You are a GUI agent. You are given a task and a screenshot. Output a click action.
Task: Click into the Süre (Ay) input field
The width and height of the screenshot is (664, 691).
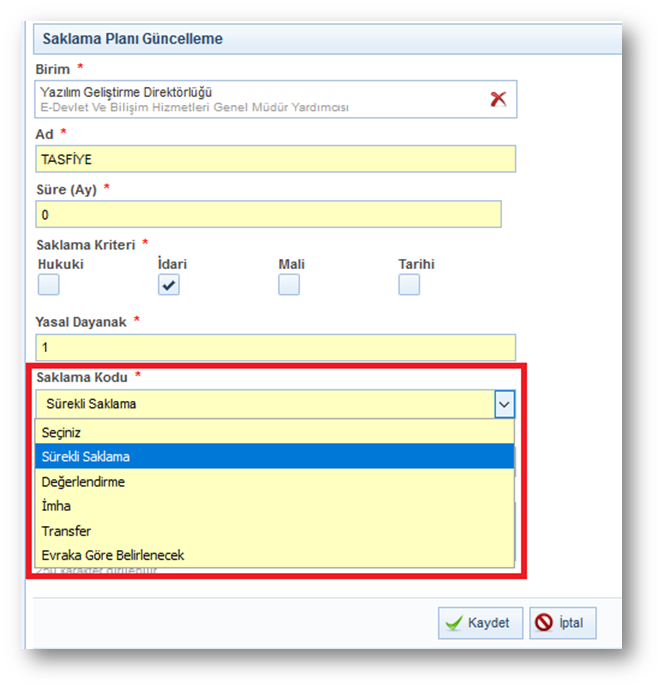click(x=267, y=214)
